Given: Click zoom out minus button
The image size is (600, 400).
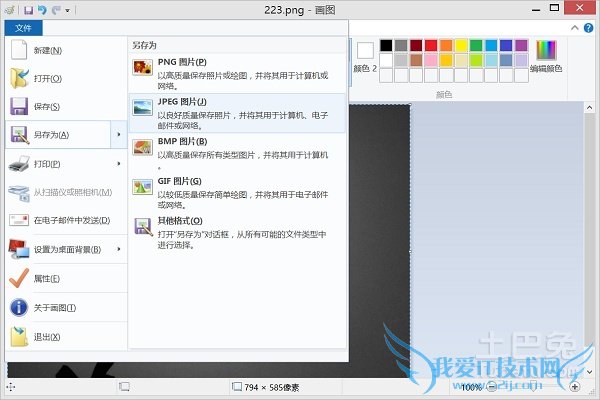Looking at the screenshot, I should [492, 387].
